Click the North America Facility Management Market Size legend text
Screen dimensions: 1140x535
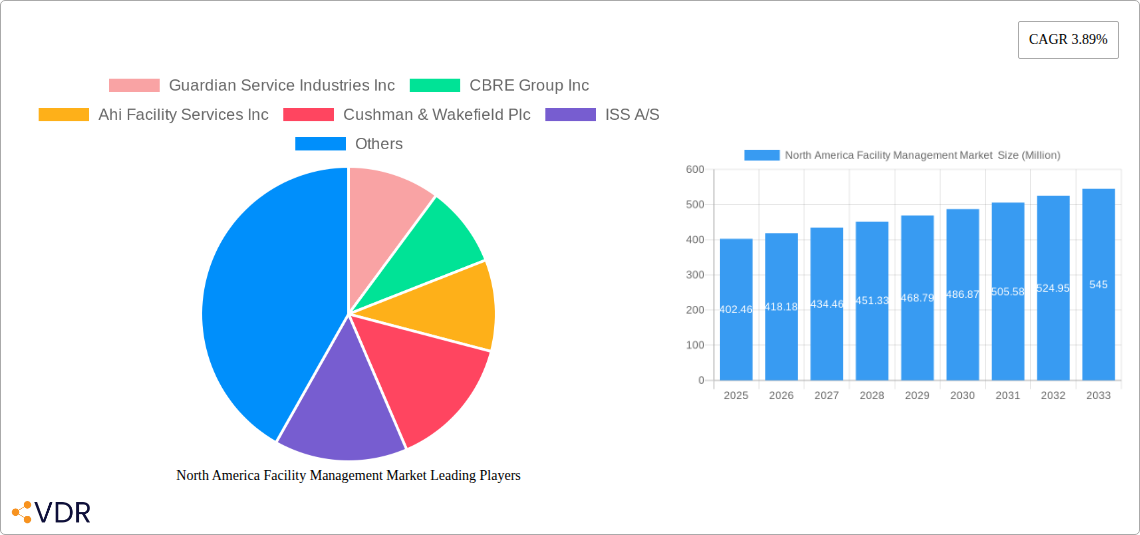click(923, 155)
